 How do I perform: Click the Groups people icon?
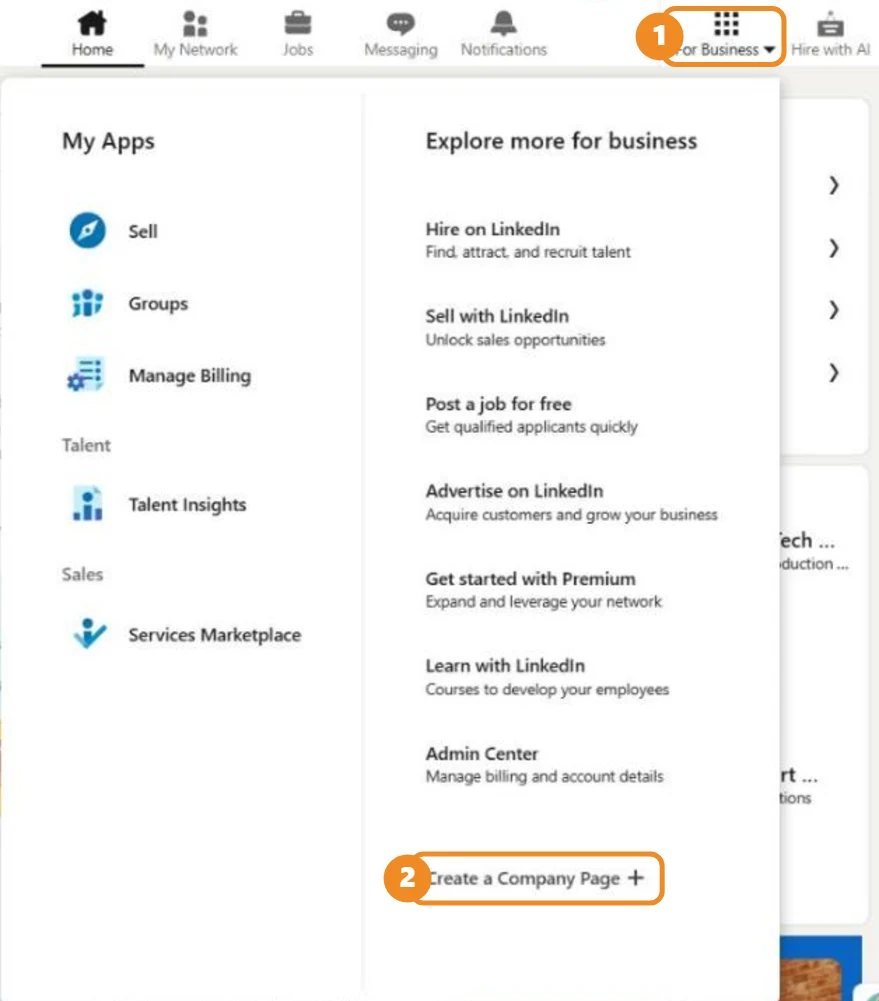(x=87, y=303)
